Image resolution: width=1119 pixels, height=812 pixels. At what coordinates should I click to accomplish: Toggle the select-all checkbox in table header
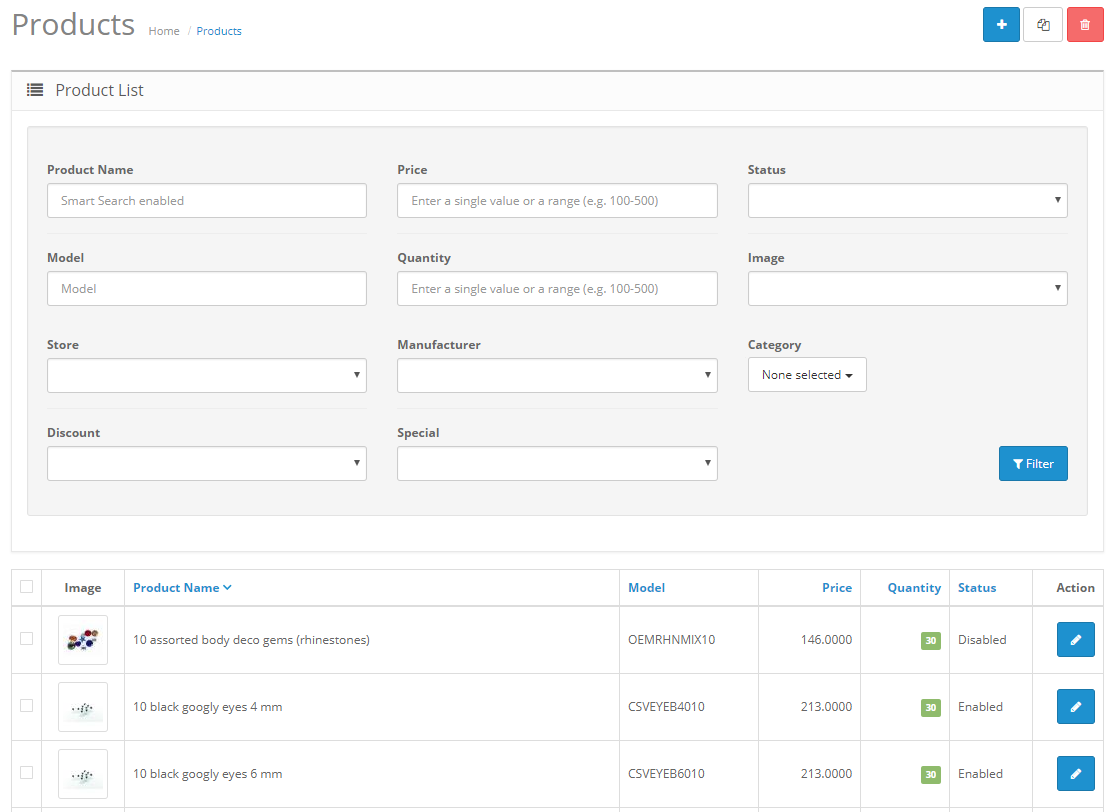pos(26,587)
